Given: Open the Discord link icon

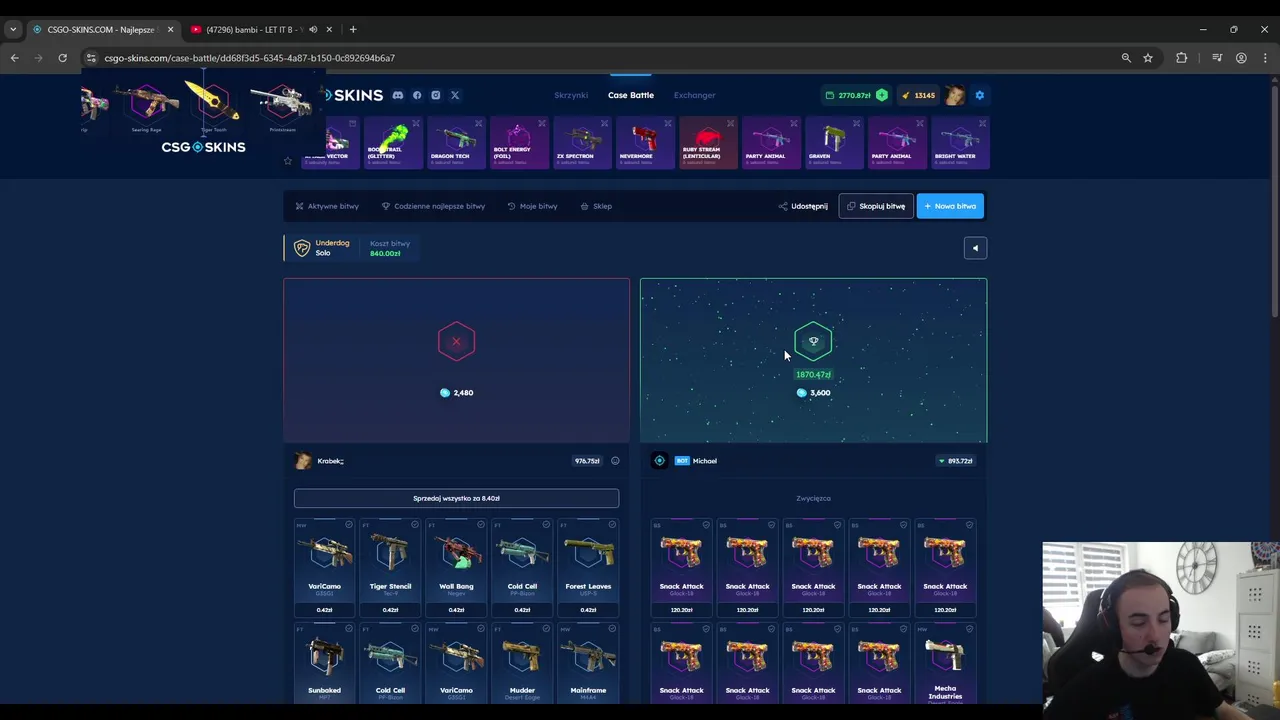Looking at the screenshot, I should 398,95.
